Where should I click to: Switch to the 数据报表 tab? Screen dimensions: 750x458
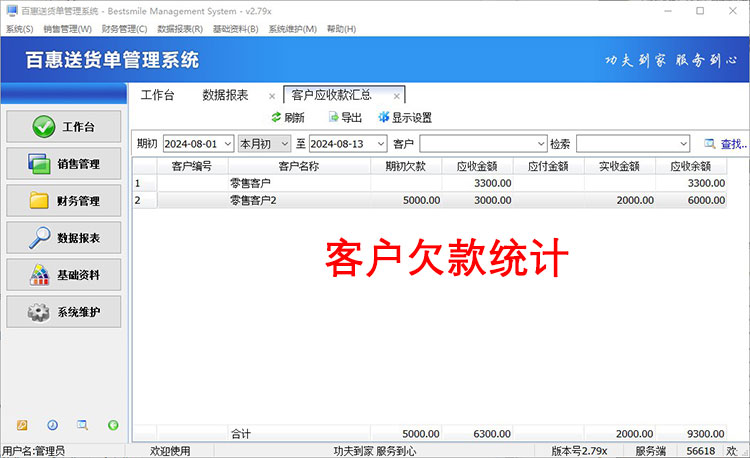click(x=225, y=95)
